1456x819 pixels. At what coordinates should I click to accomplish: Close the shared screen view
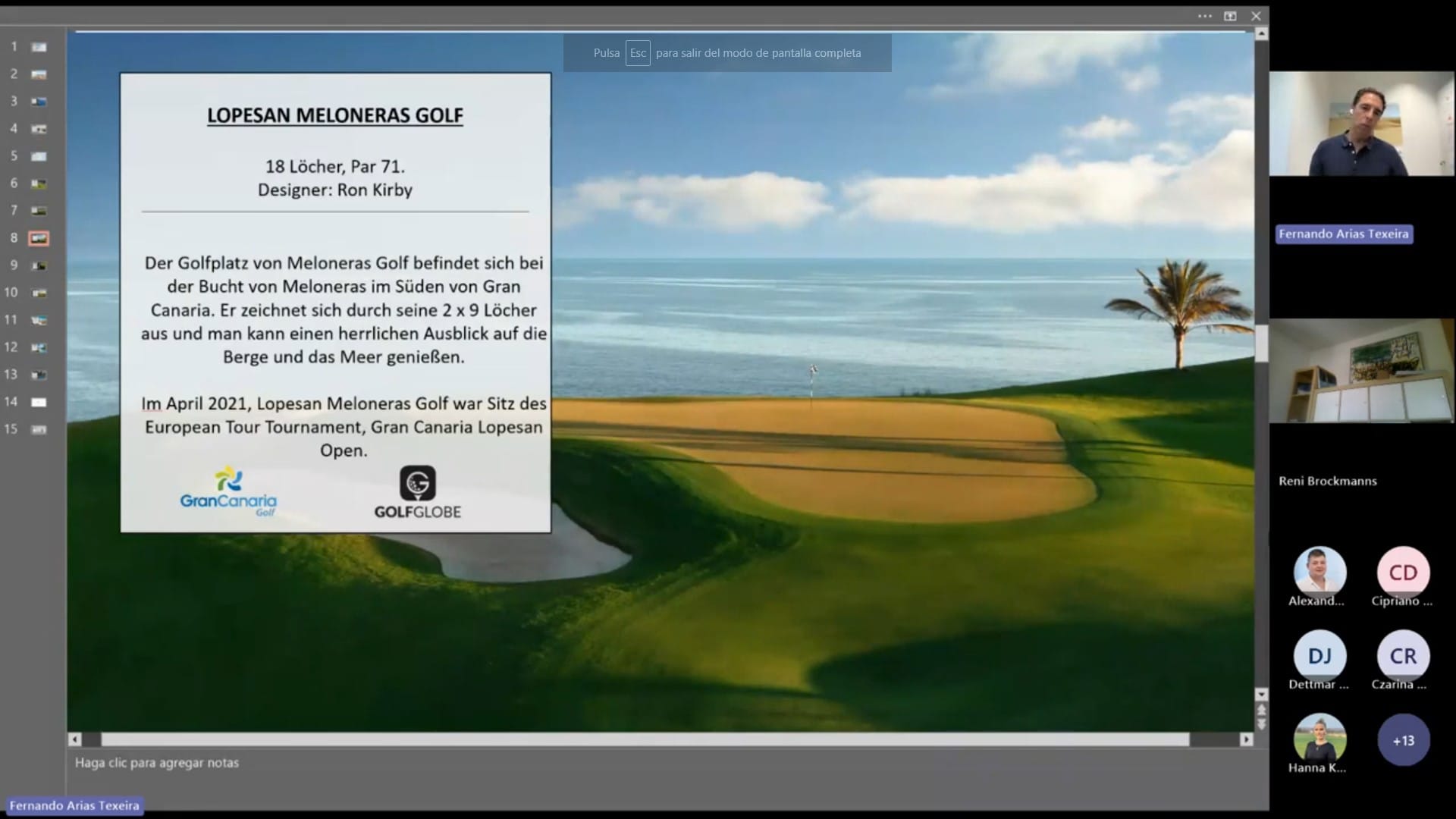click(1256, 16)
